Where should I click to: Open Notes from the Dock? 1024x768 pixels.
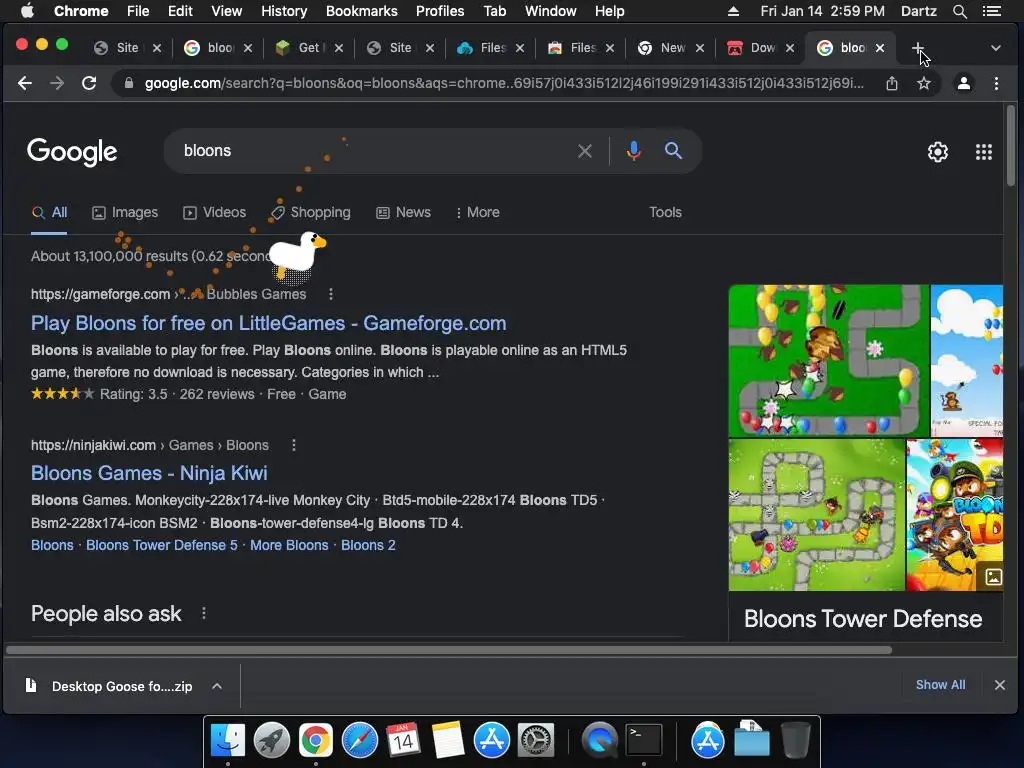[x=447, y=741]
